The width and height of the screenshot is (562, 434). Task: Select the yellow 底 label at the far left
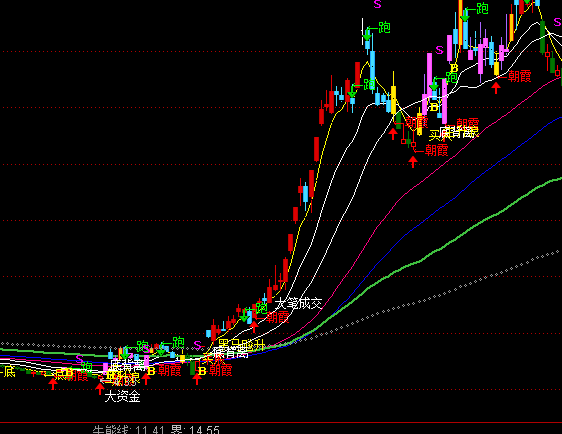tap(8, 372)
